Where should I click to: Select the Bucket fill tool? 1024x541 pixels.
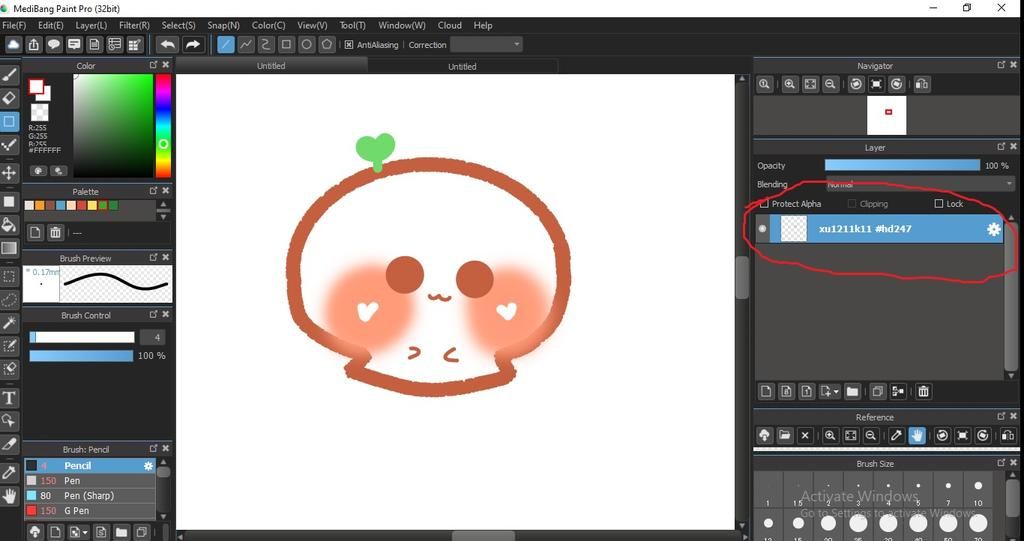(x=9, y=225)
